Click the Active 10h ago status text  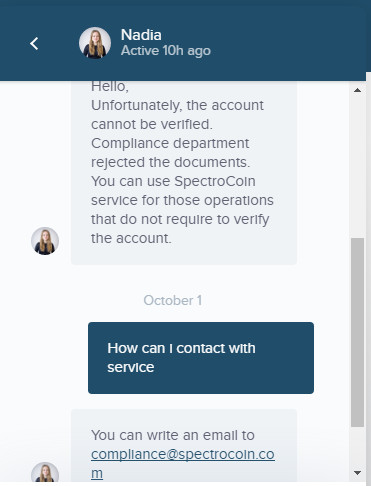[x=166, y=51]
